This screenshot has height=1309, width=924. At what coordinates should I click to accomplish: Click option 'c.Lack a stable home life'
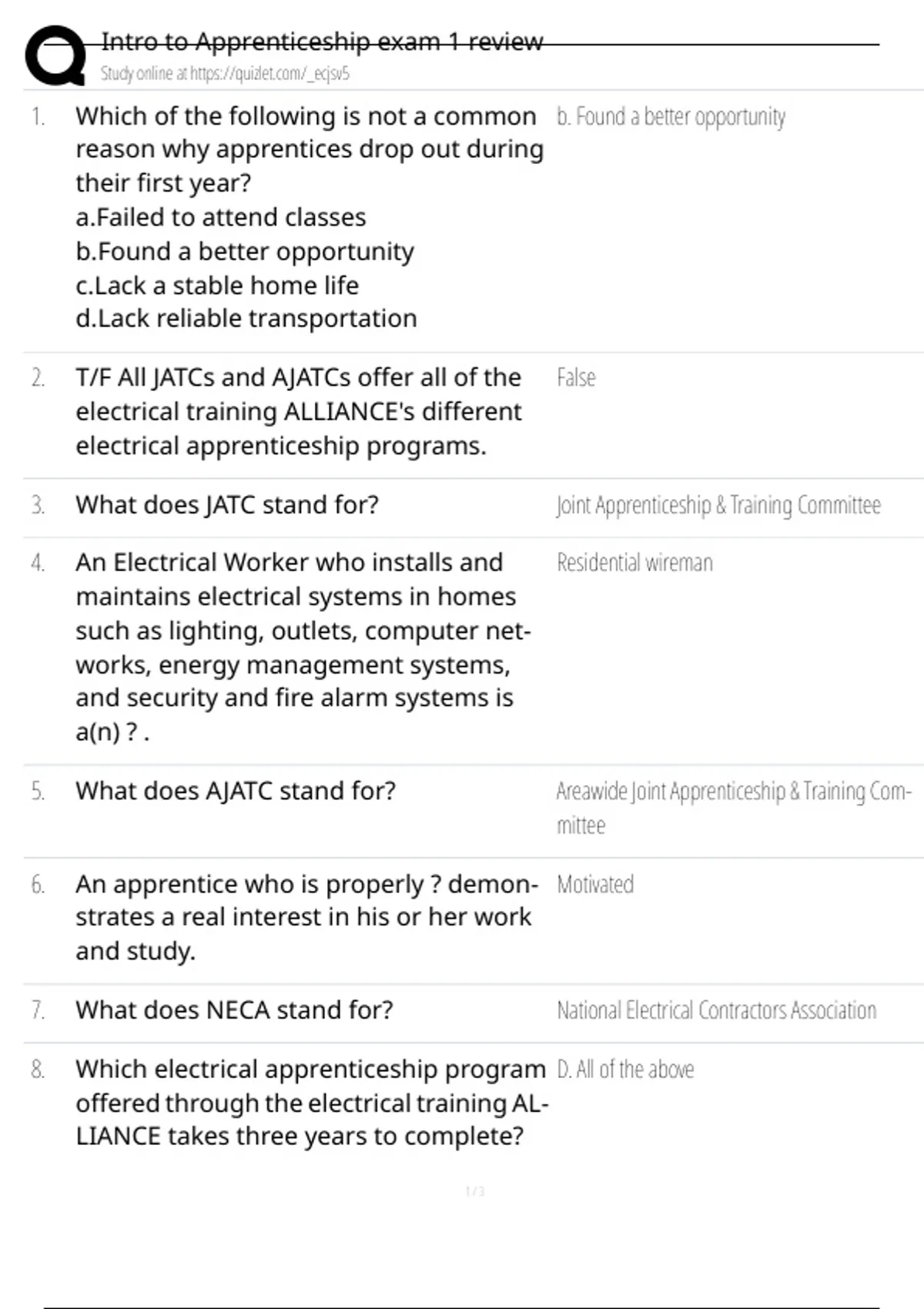(x=217, y=286)
